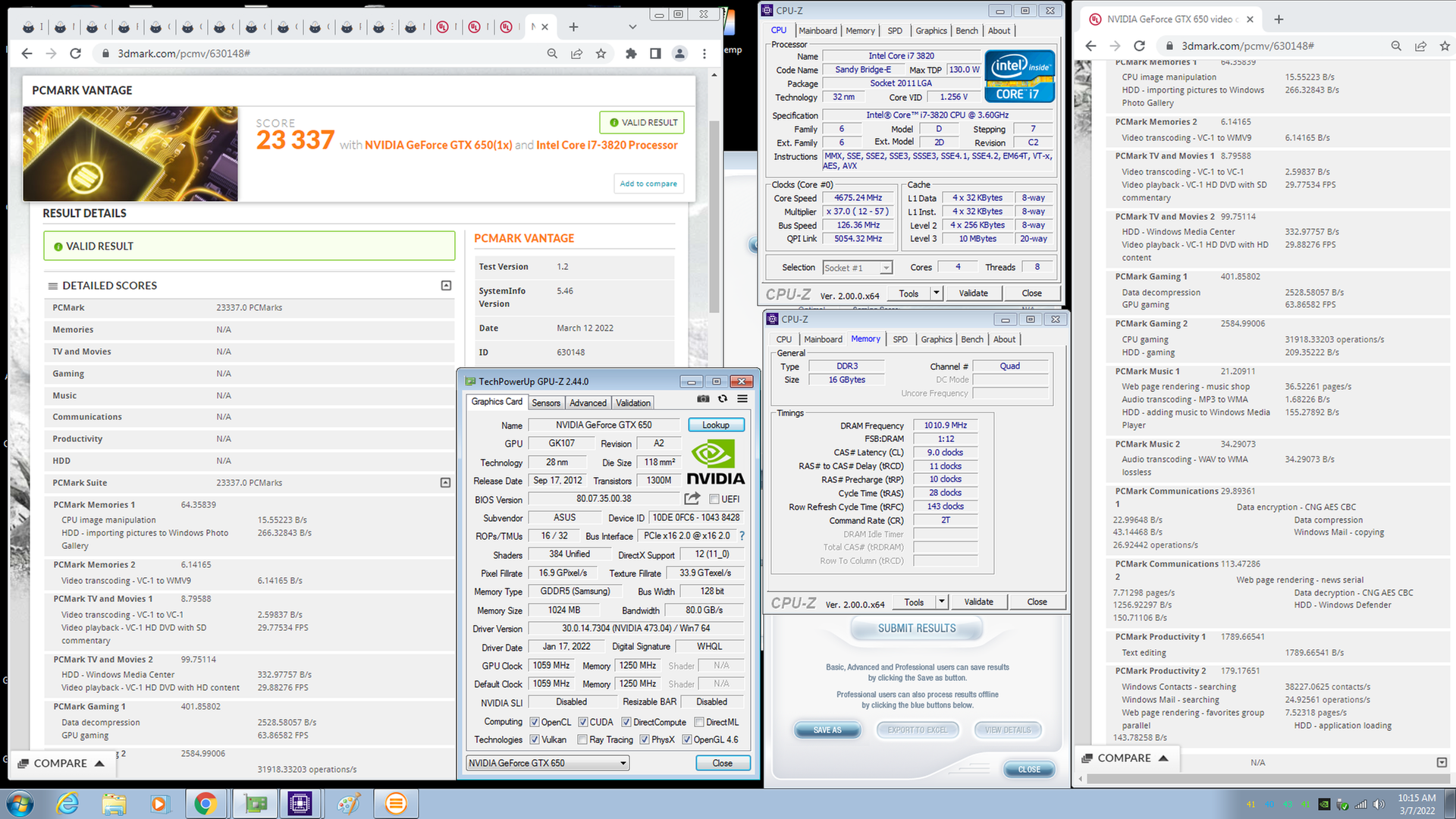
Task: Open Tools dropdown arrow in lower CPU-Z window
Action: 942,601
